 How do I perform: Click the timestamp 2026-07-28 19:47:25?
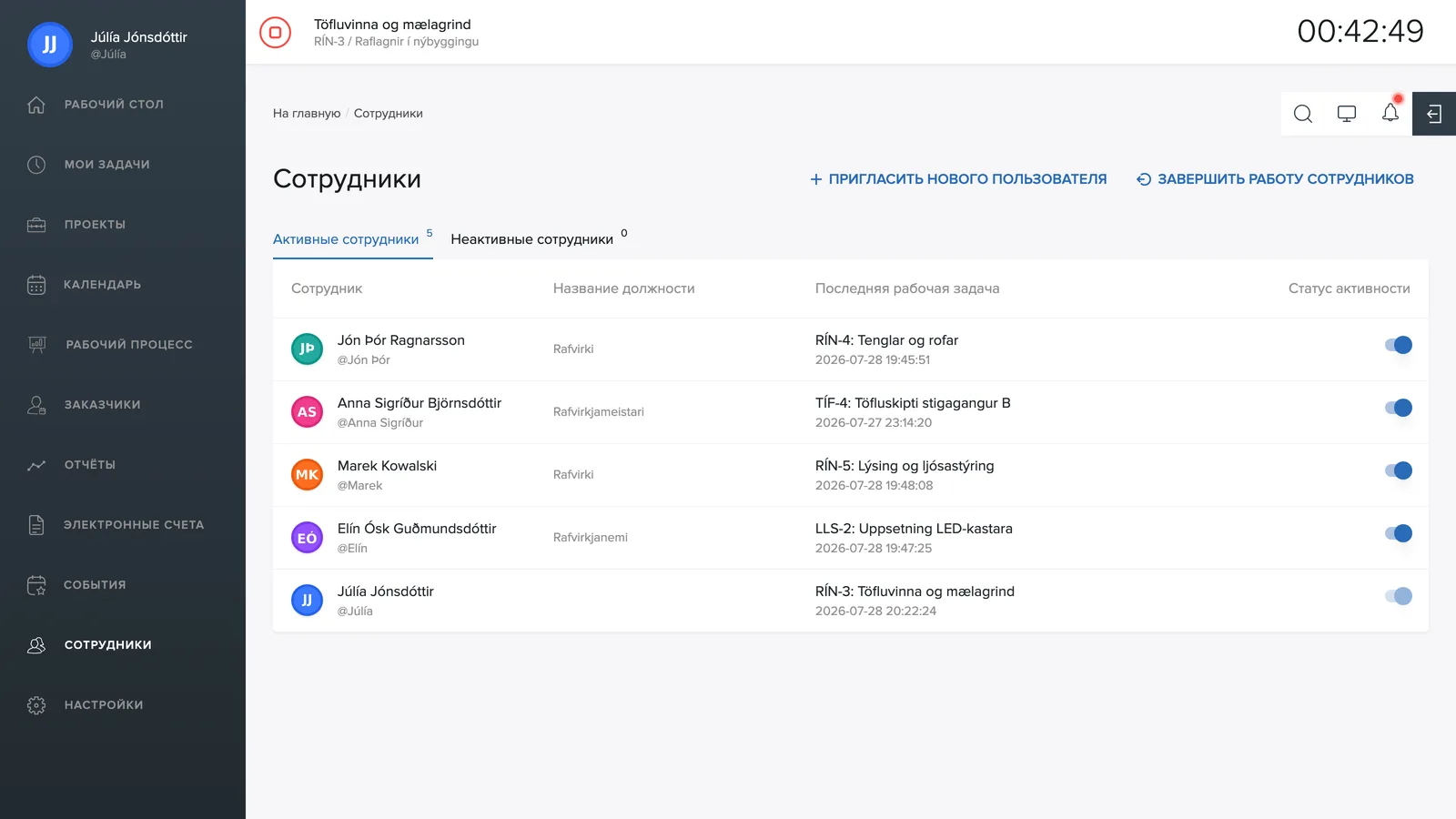pyautogui.click(x=874, y=549)
